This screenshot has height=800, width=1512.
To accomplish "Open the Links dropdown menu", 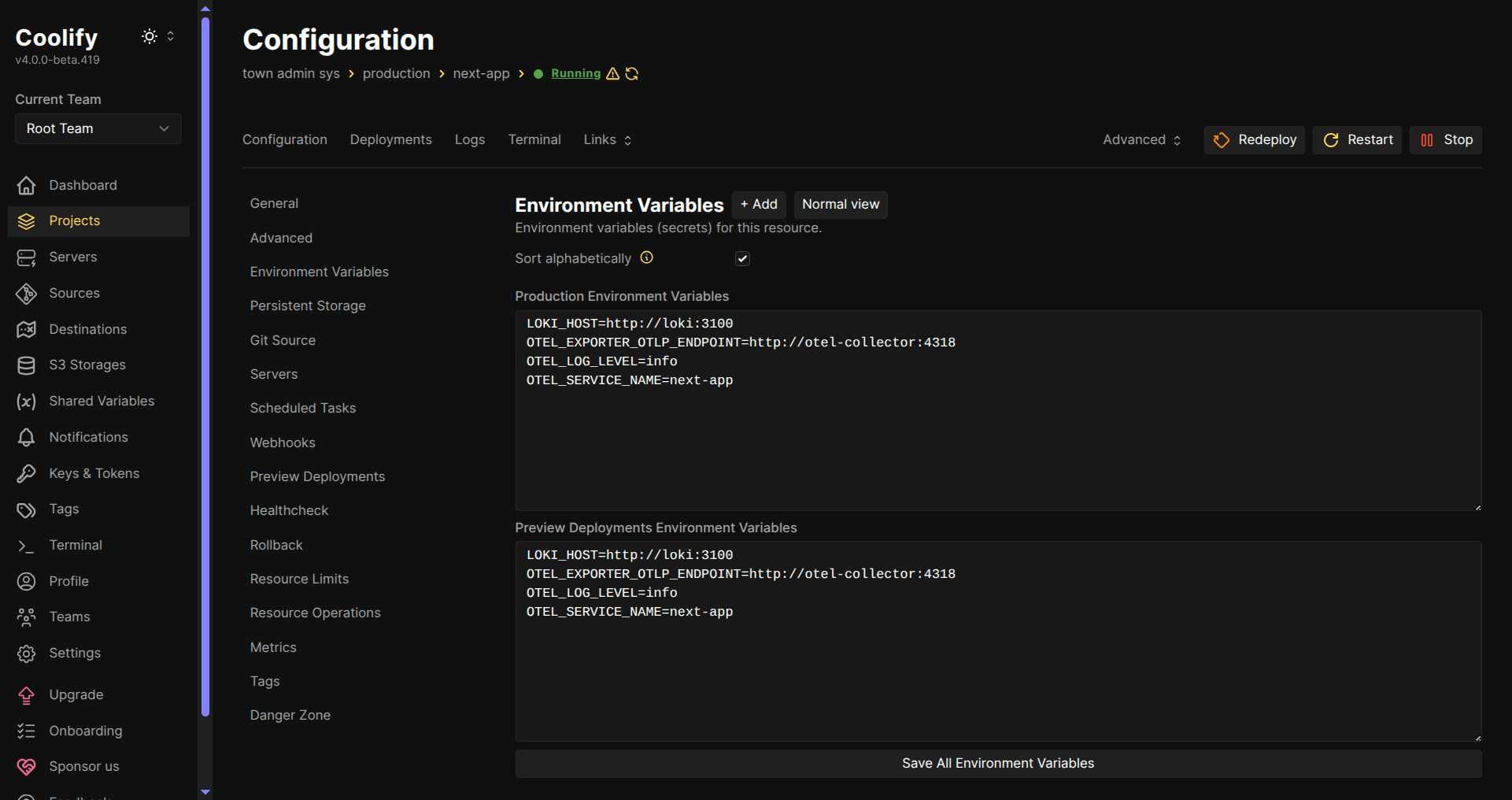I will 606,139.
